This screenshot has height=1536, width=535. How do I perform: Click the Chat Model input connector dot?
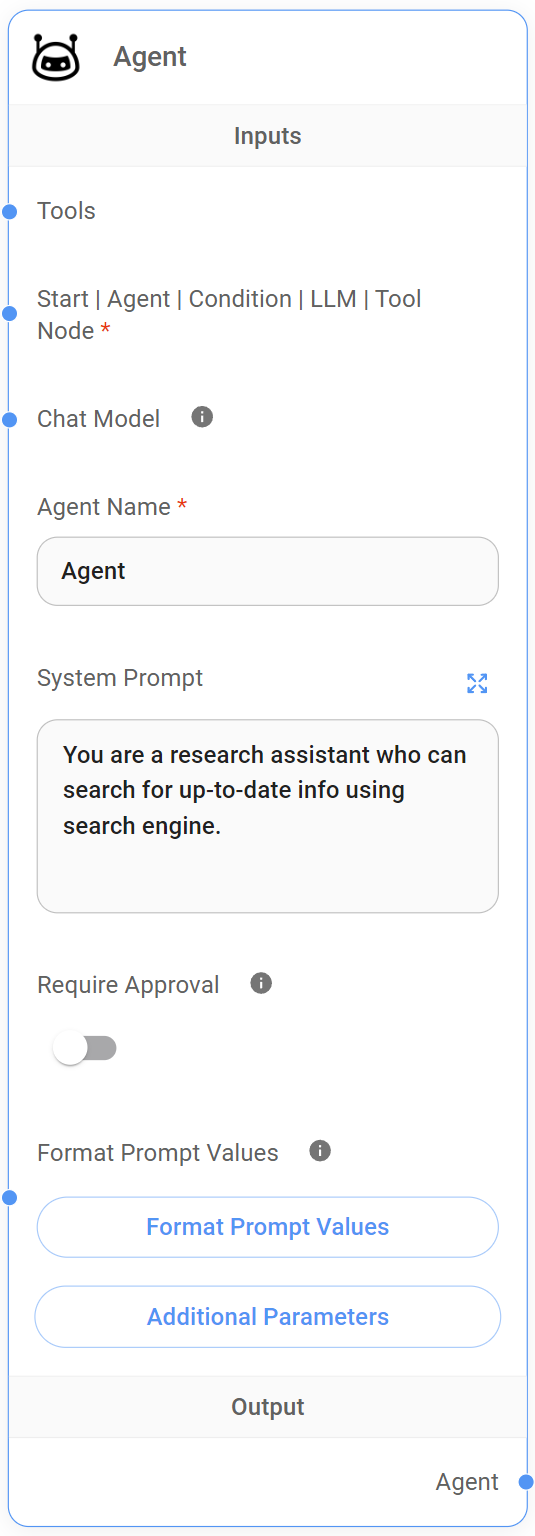click(10, 419)
